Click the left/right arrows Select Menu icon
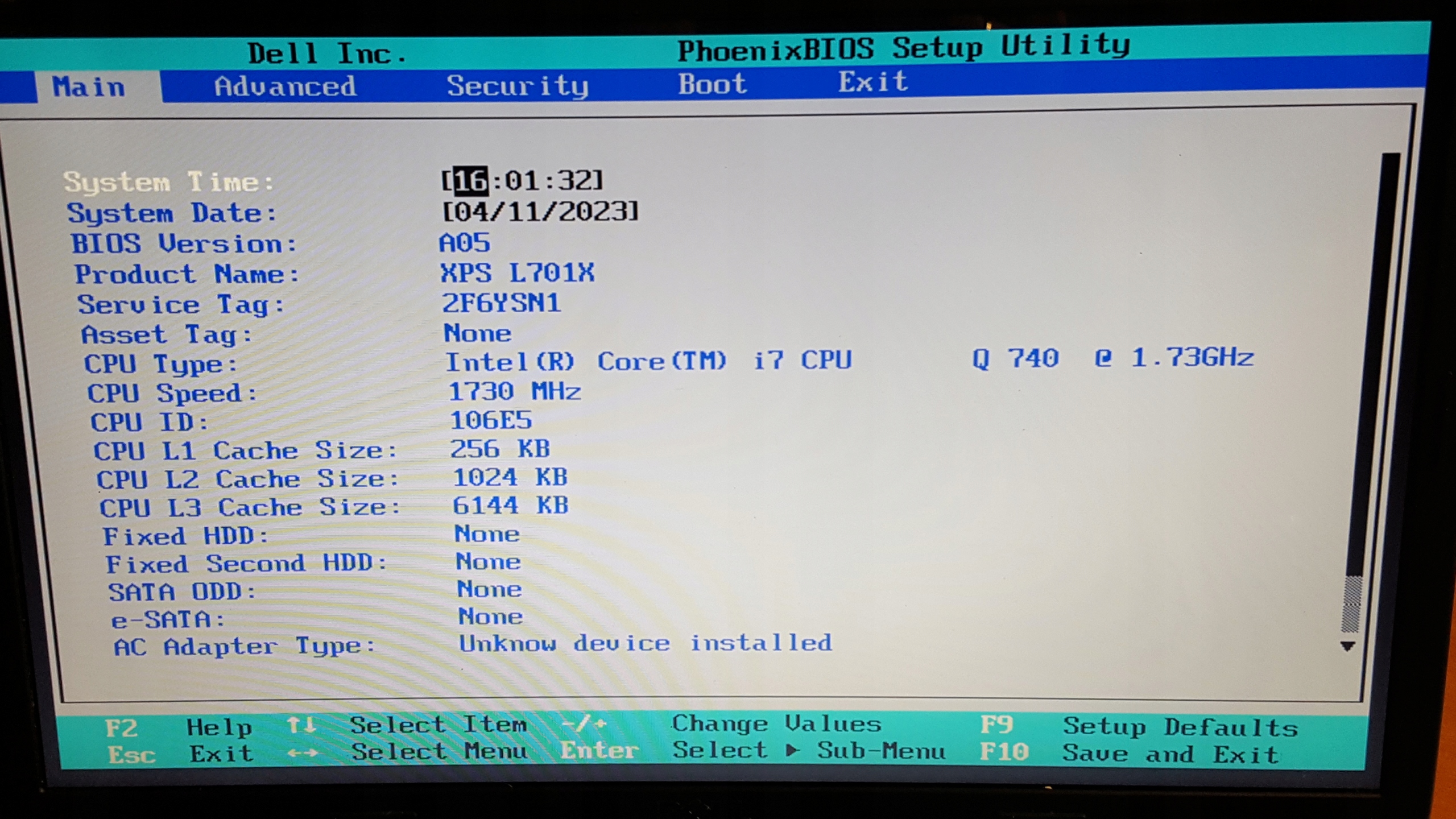Viewport: 1456px width, 819px height. pyautogui.click(x=302, y=754)
